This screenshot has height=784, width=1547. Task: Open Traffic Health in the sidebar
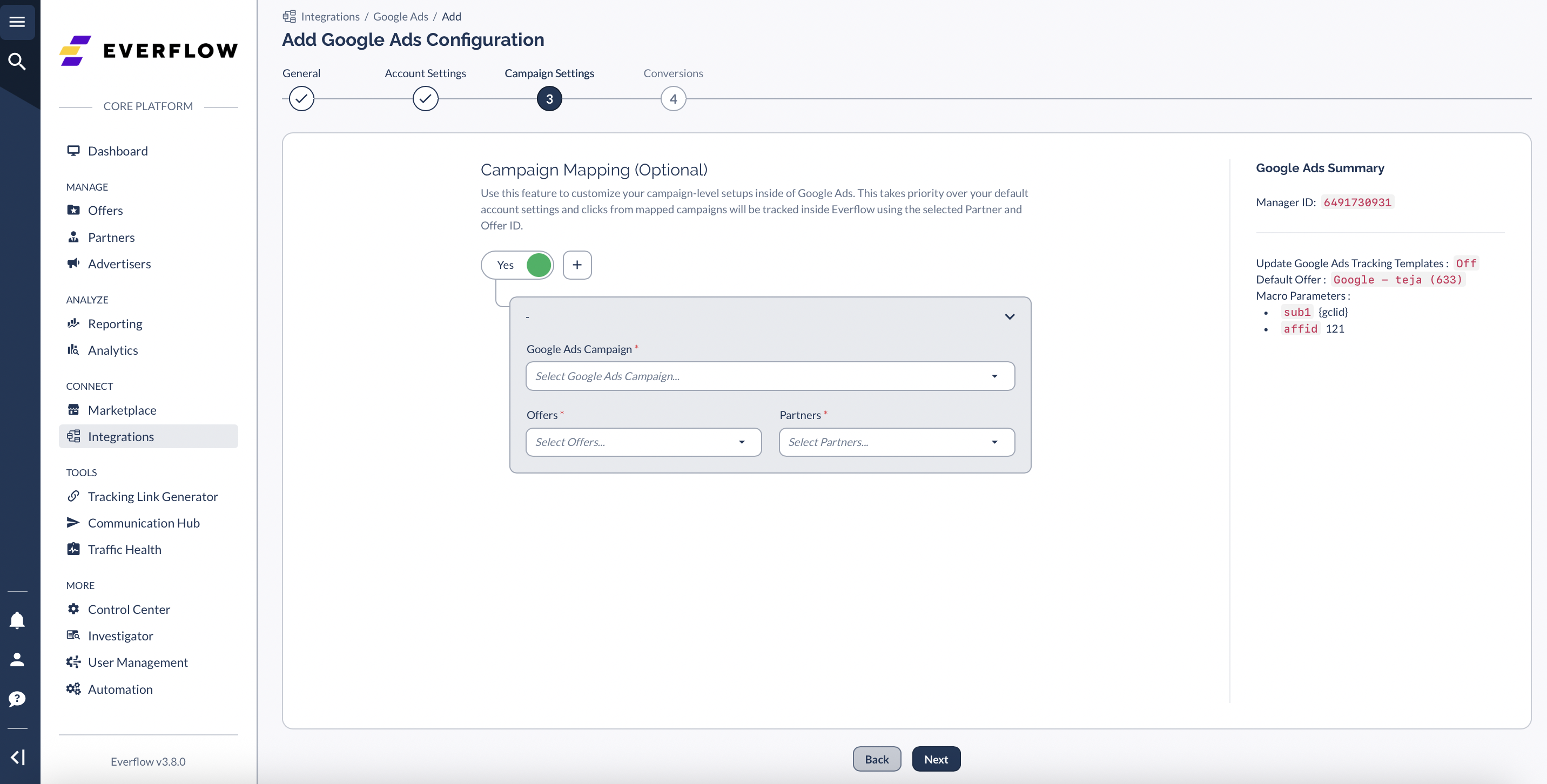pyautogui.click(x=149, y=549)
